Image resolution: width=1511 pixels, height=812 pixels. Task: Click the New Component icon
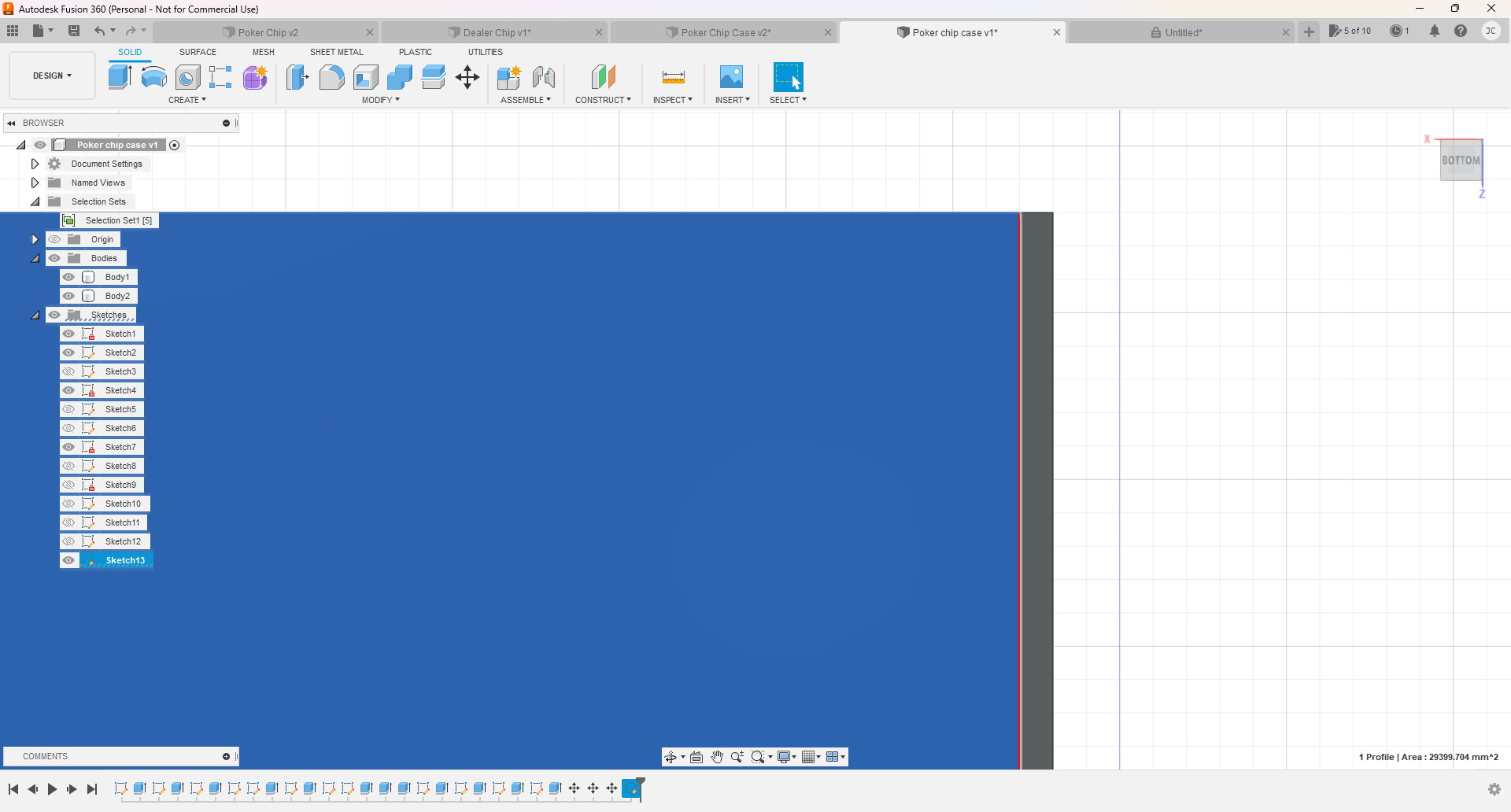[509, 77]
